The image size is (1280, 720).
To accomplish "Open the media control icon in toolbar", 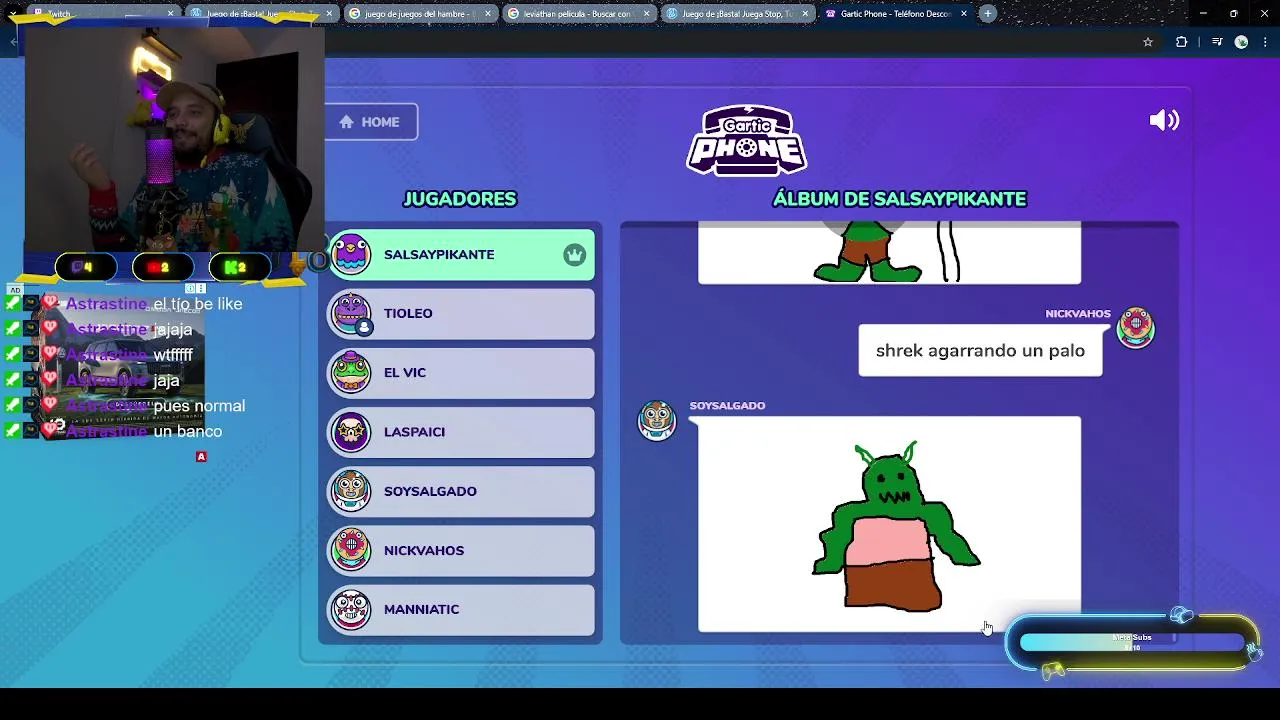I will point(1217,42).
